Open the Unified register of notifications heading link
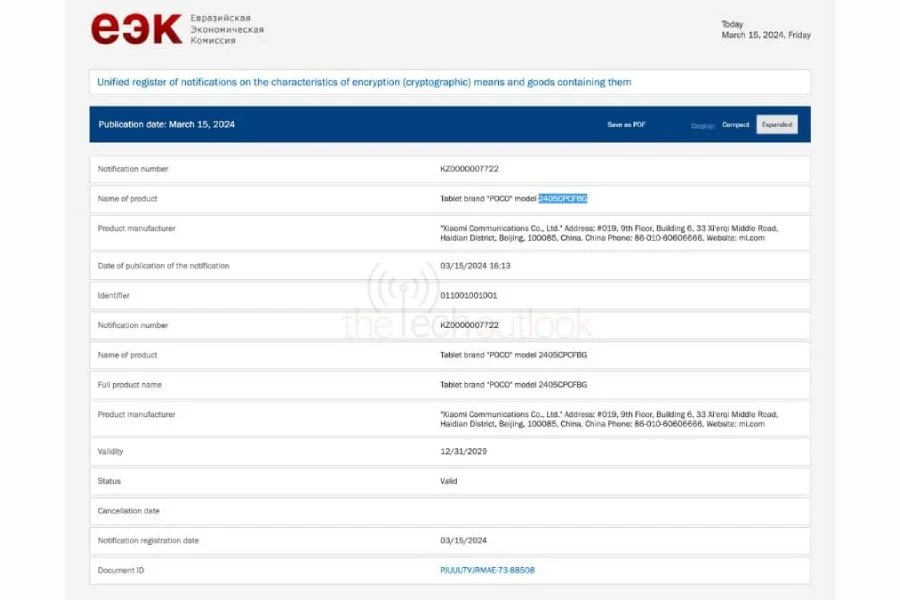900x600 pixels. (363, 82)
